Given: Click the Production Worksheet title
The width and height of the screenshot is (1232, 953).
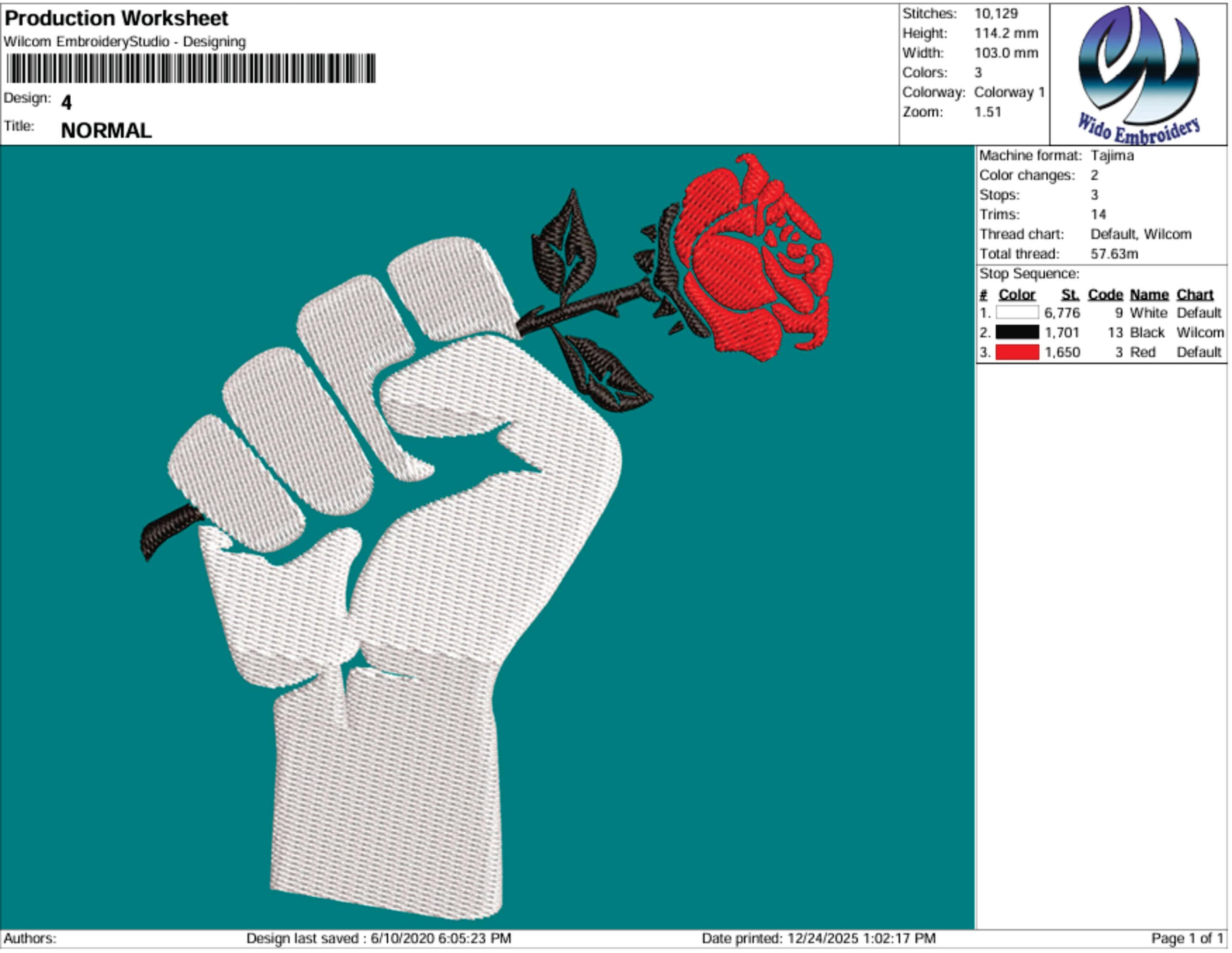Looking at the screenshot, I should 116,19.
